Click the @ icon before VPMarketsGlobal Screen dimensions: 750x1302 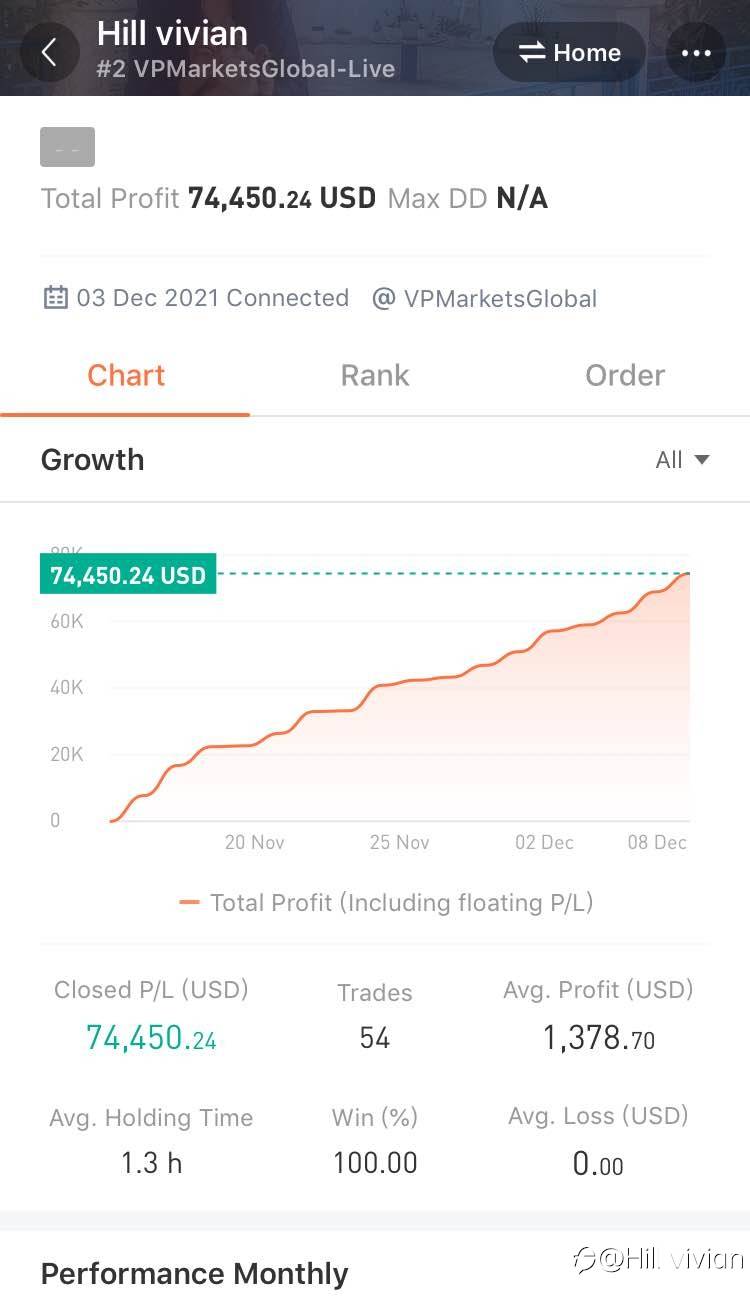pyautogui.click(x=383, y=298)
